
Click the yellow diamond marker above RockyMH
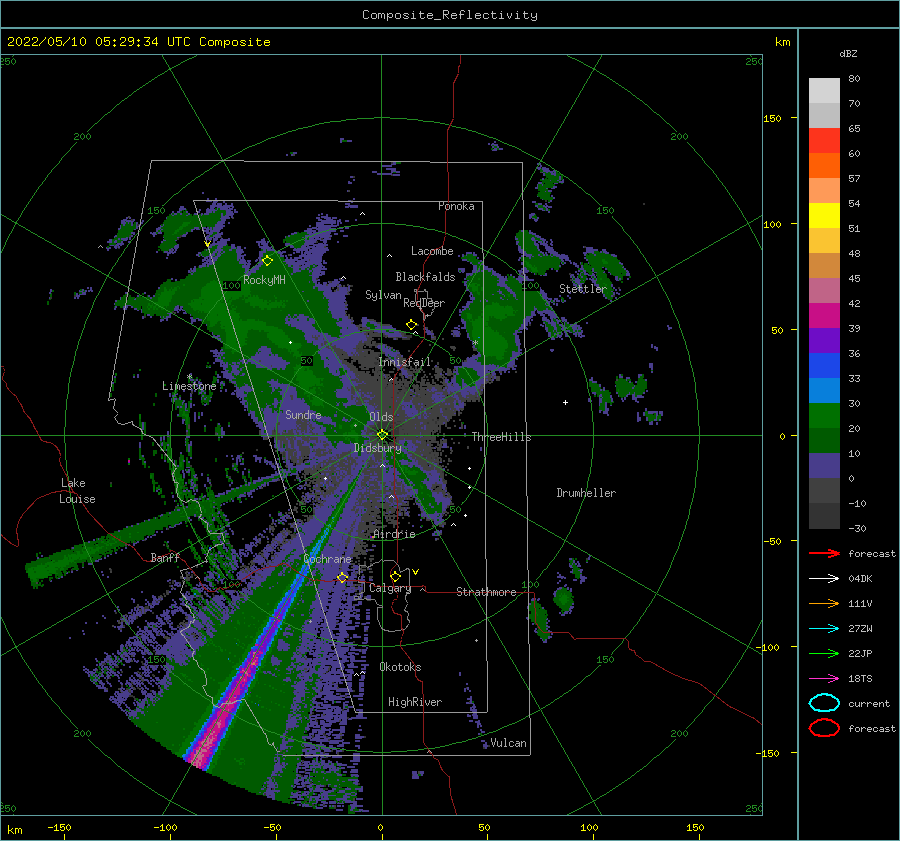click(267, 261)
